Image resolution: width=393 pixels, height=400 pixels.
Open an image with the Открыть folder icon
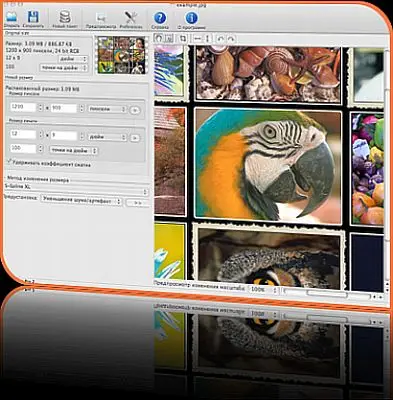[x=12, y=18]
